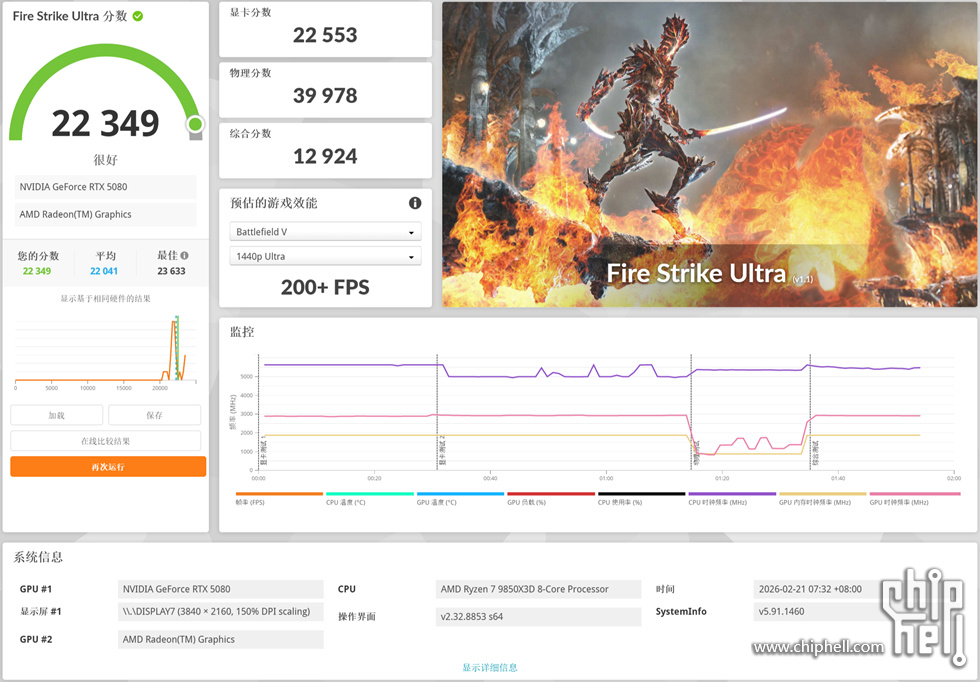Image resolution: width=980 pixels, height=682 pixels.
Task: Toggle the GPU memory clock legend
Action: (x=822, y=498)
